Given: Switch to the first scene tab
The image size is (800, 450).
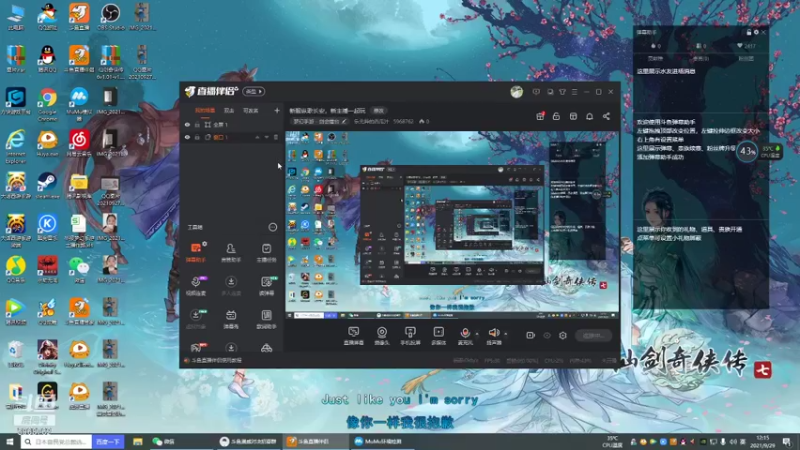Looking at the screenshot, I should click(x=205, y=111).
